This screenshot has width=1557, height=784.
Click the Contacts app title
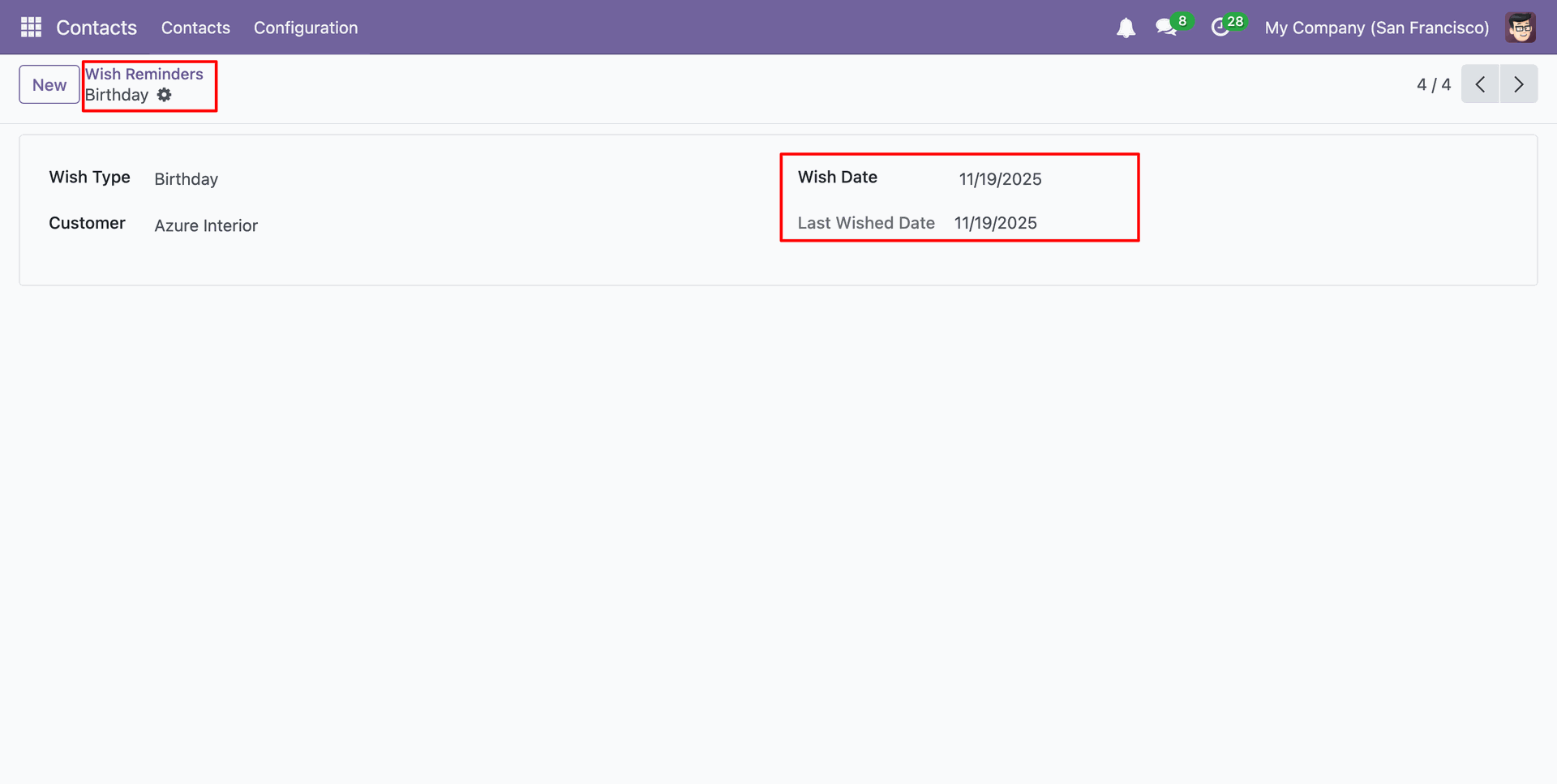pos(97,28)
